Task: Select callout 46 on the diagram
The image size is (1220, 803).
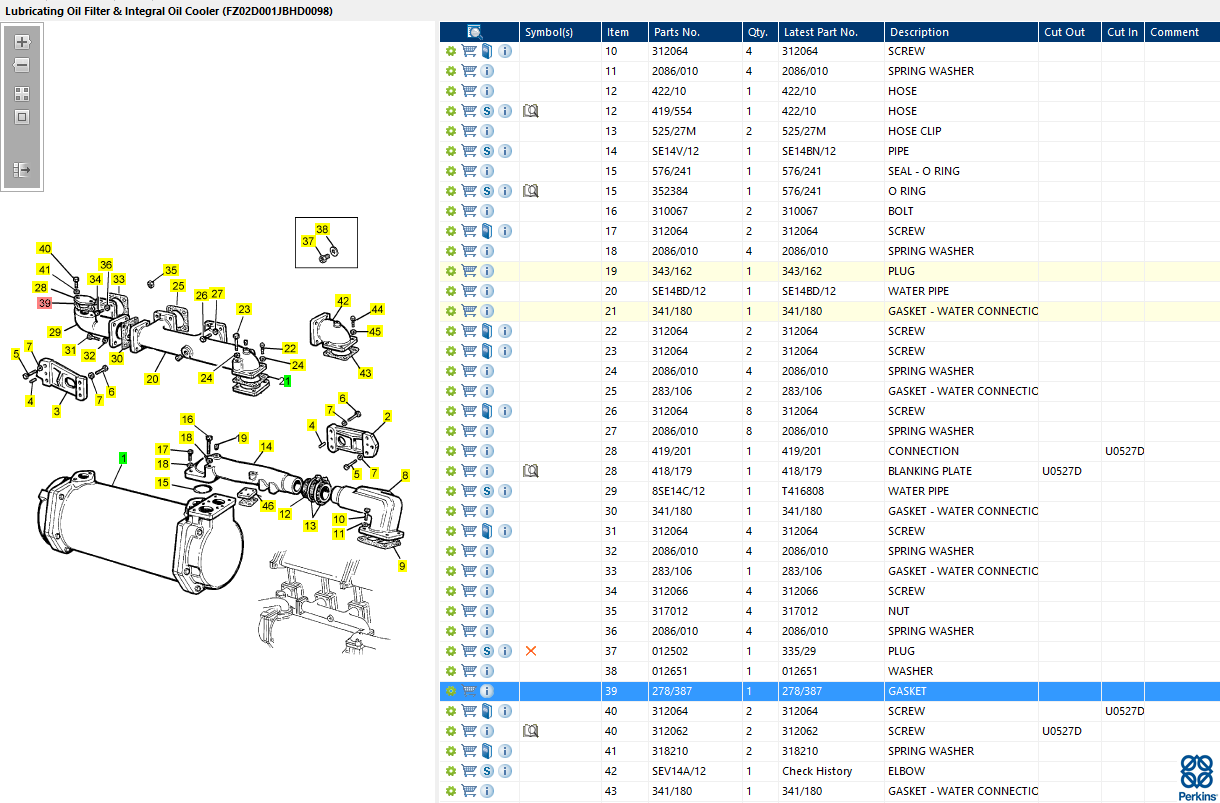Action: click(x=267, y=507)
